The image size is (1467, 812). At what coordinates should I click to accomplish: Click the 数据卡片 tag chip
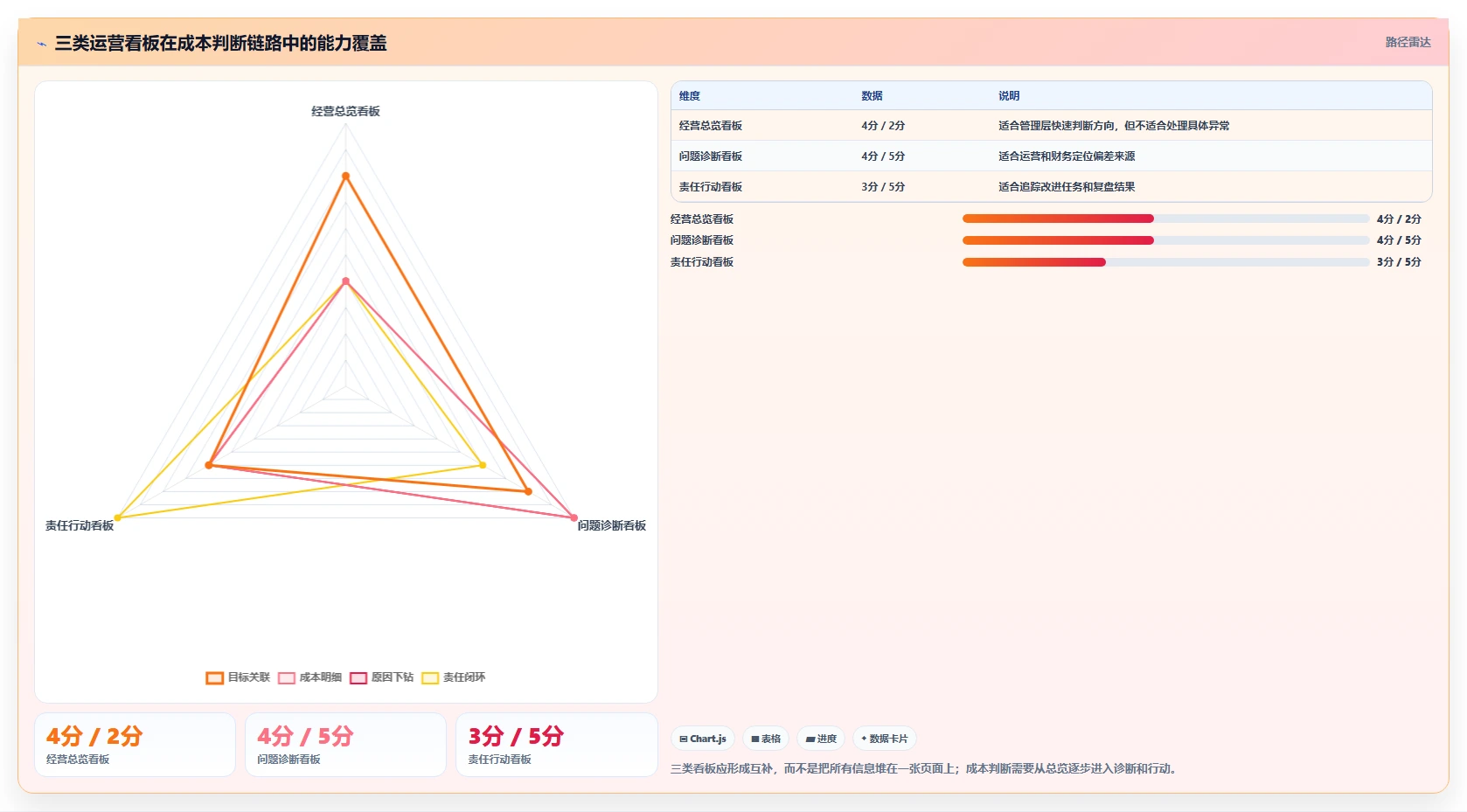coord(885,739)
